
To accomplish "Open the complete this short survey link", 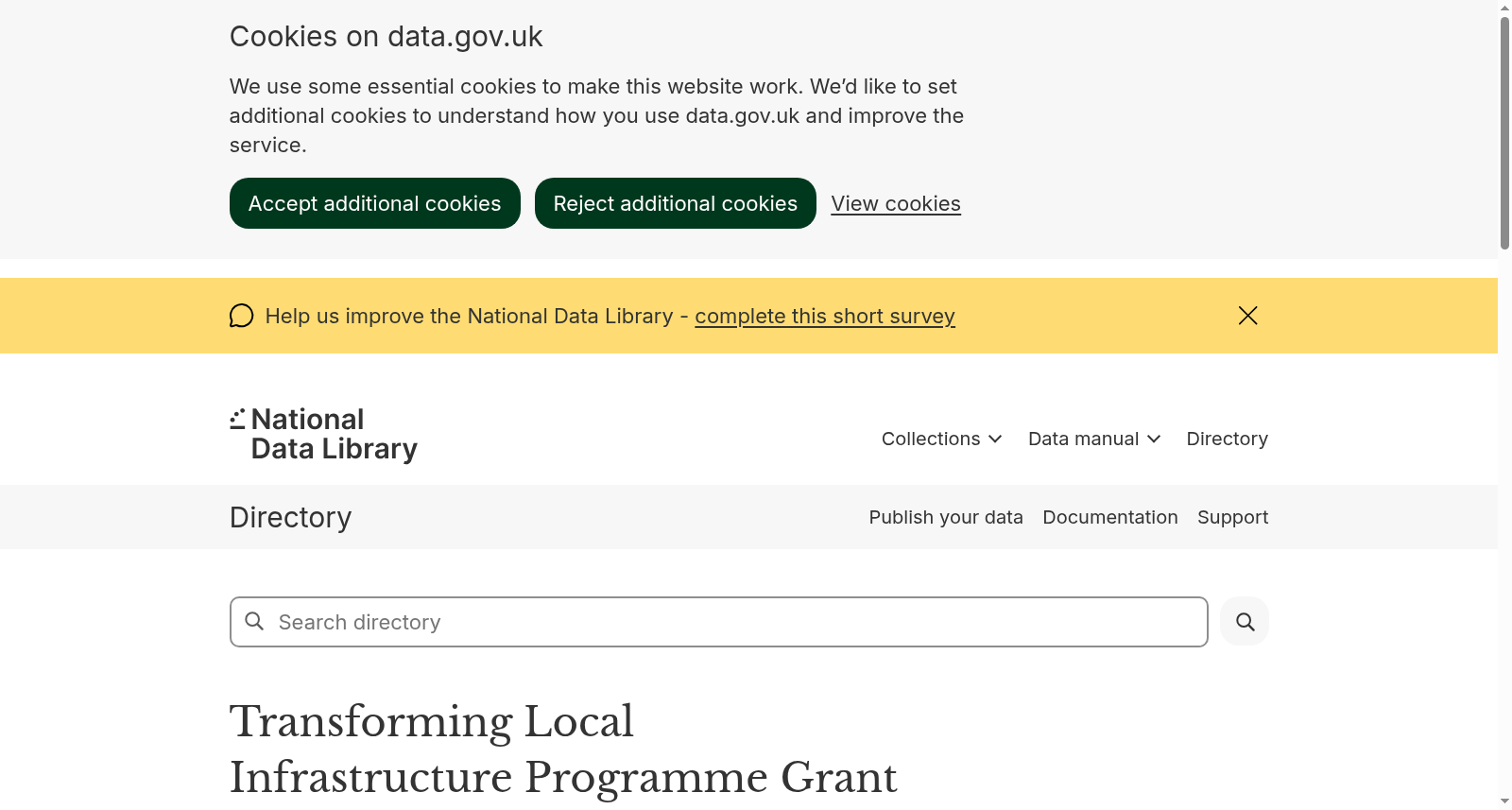I will (x=825, y=316).
